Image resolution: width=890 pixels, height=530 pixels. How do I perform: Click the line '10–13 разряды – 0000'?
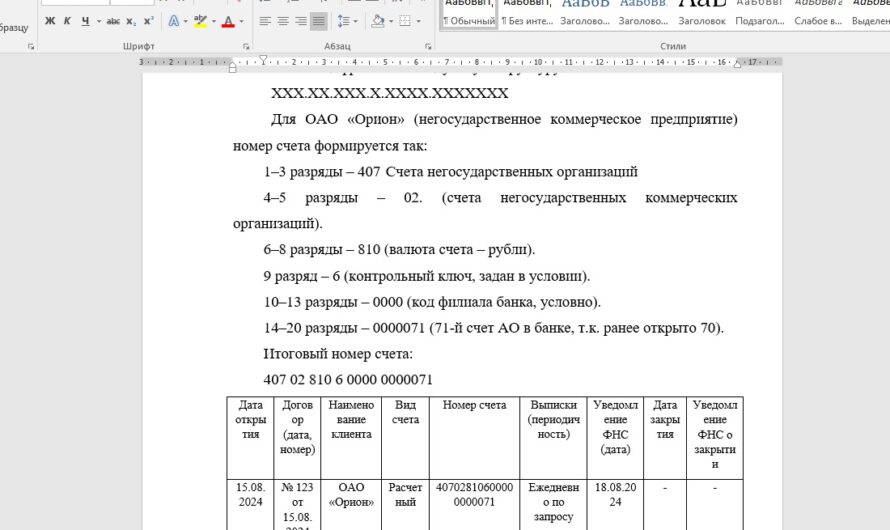(x=432, y=302)
